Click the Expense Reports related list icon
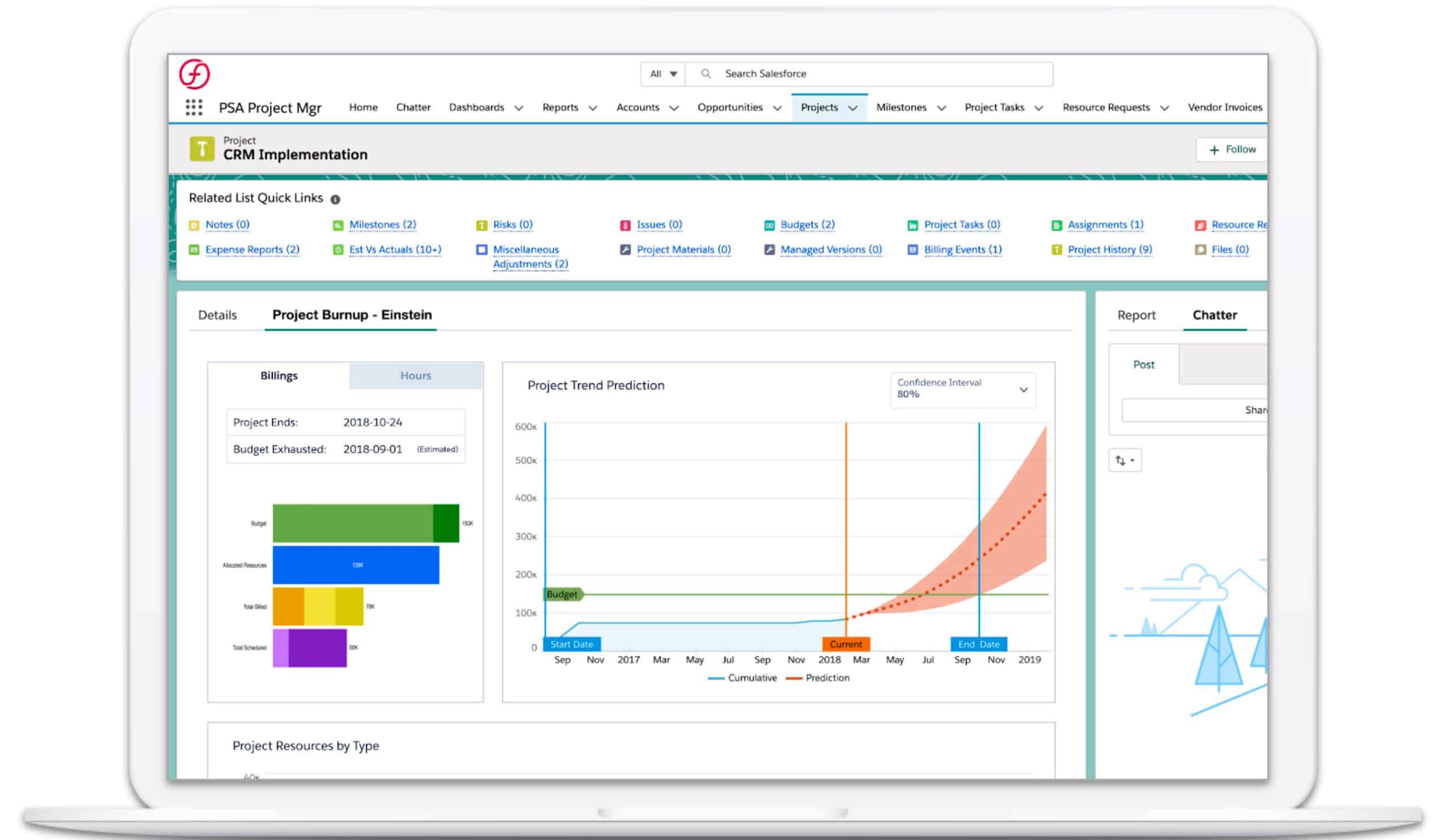Viewport: 1446px width, 840px height. pyautogui.click(x=193, y=249)
